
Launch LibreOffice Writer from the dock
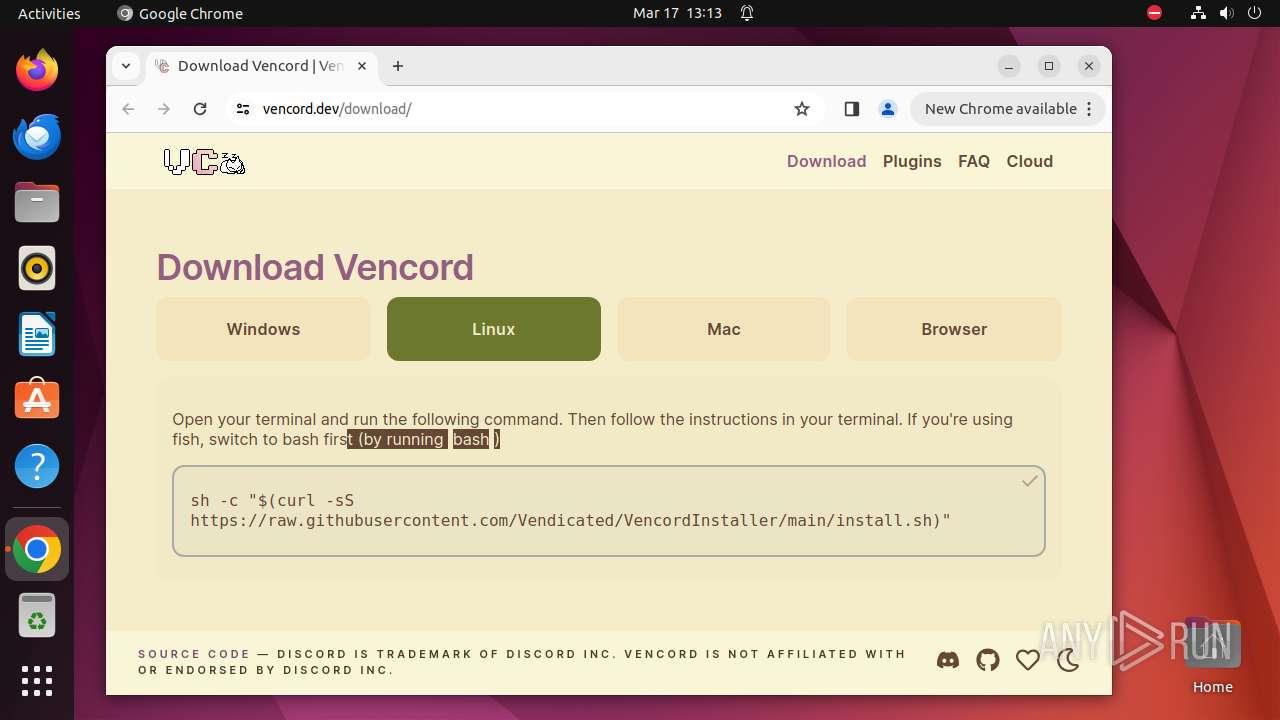tap(37, 334)
